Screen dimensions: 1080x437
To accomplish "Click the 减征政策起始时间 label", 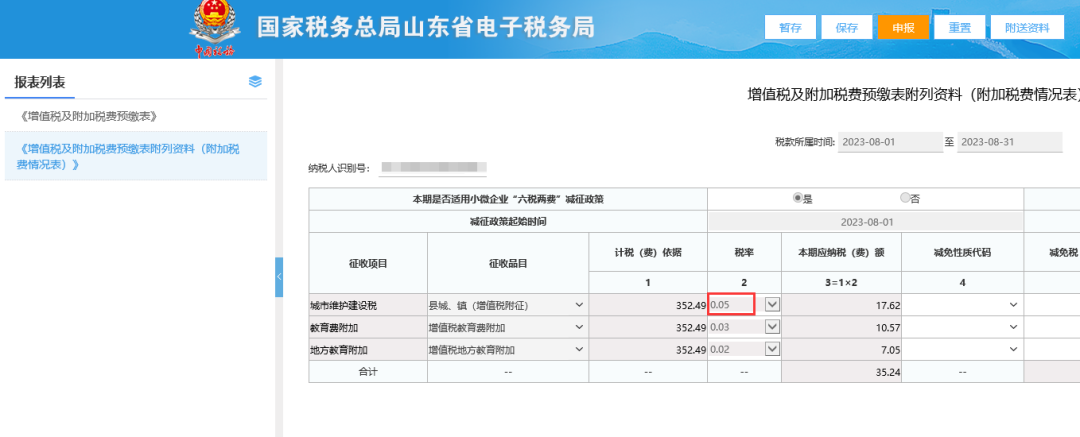I will [x=508, y=222].
